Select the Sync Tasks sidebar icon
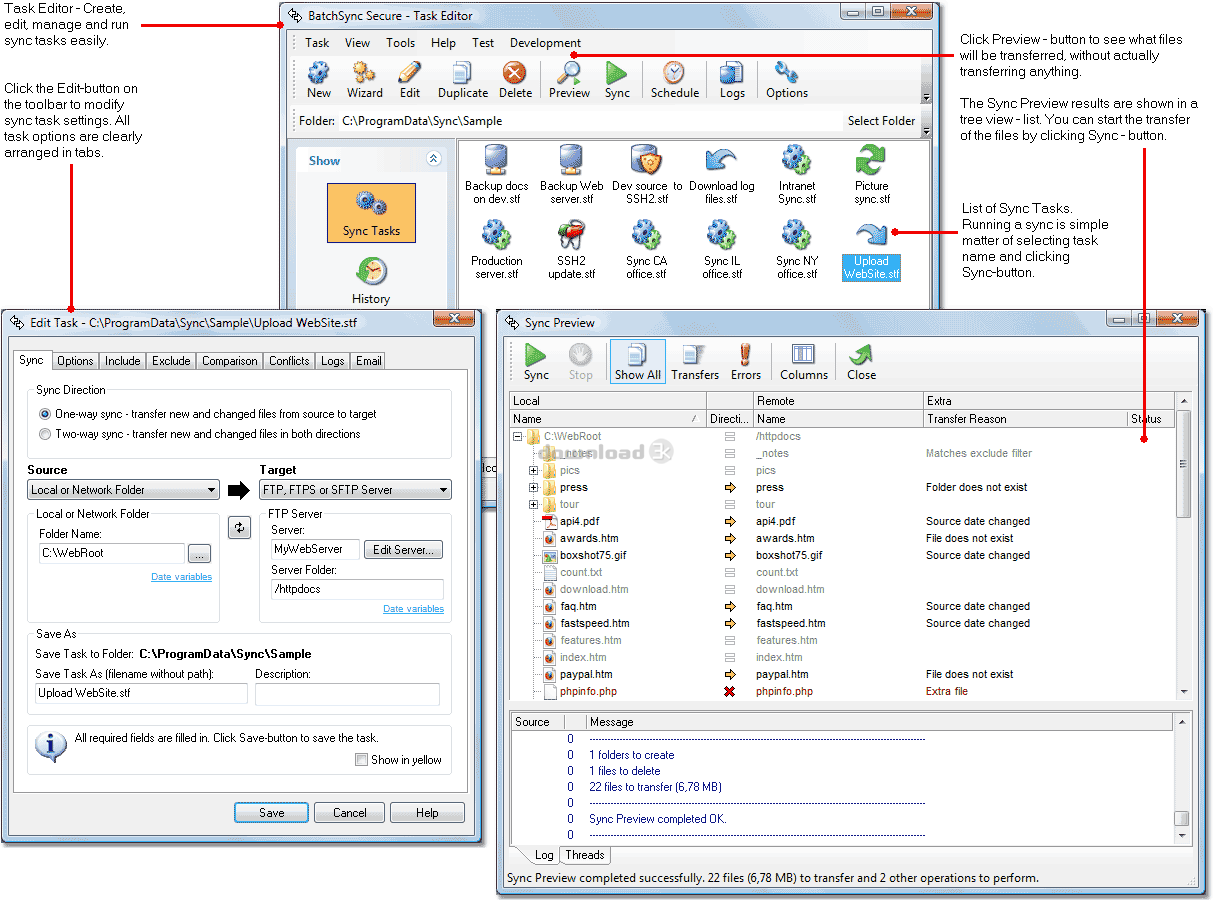The width and height of the screenshot is (1213, 902). pyautogui.click(x=371, y=213)
